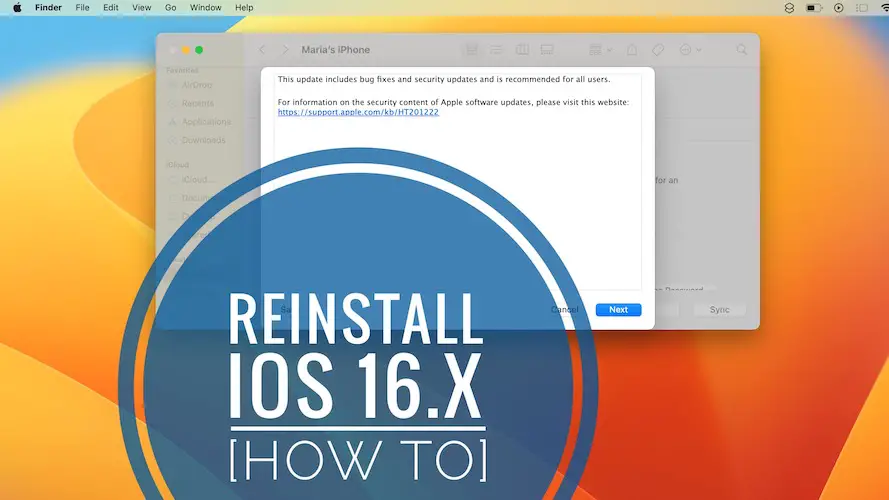Open the Window menu
The image size is (889, 500).
[x=205, y=8]
